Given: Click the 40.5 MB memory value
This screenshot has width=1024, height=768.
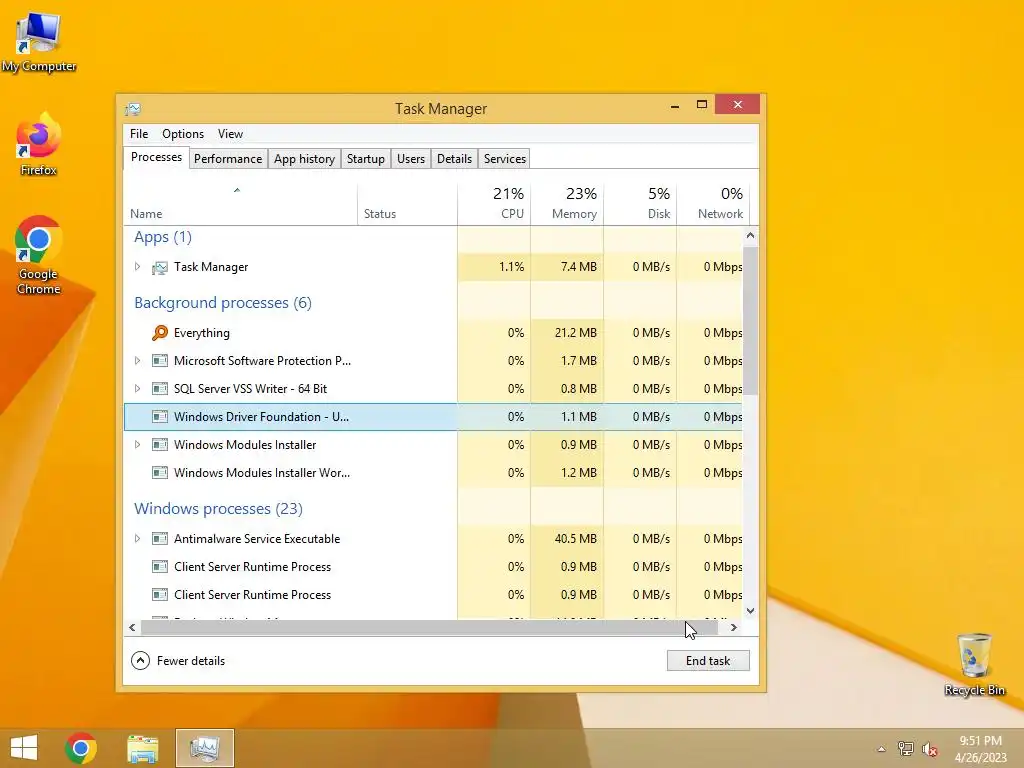Looking at the screenshot, I should [x=575, y=539].
